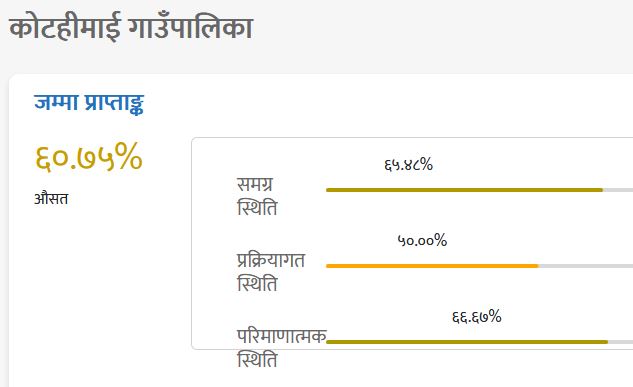Viewport: 633px width, 387px height.
Task: Click the gray unfilled end of the समग्र स्थिति bar
Action: 618,190
